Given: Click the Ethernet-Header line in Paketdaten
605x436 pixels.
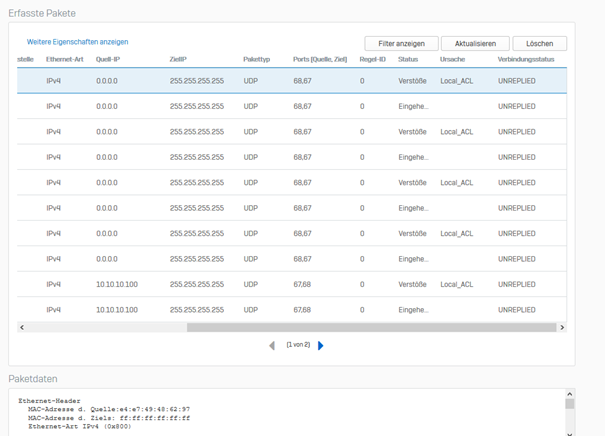Looking at the screenshot, I should click(x=49, y=401).
